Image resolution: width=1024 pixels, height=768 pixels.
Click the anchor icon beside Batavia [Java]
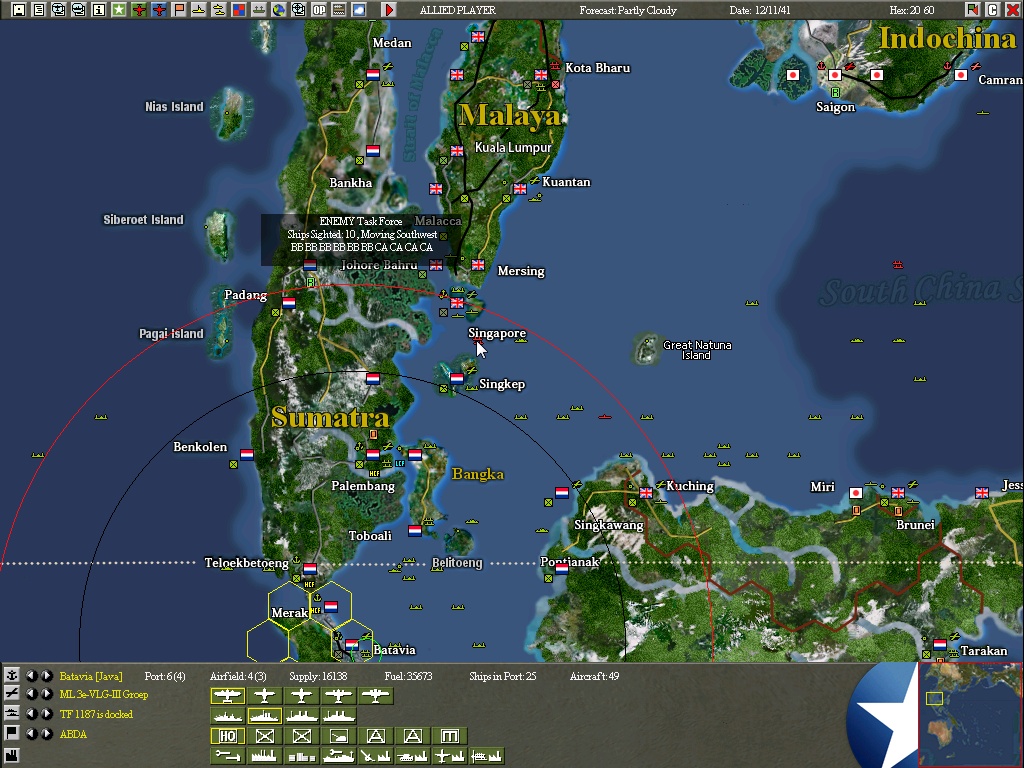(12, 675)
